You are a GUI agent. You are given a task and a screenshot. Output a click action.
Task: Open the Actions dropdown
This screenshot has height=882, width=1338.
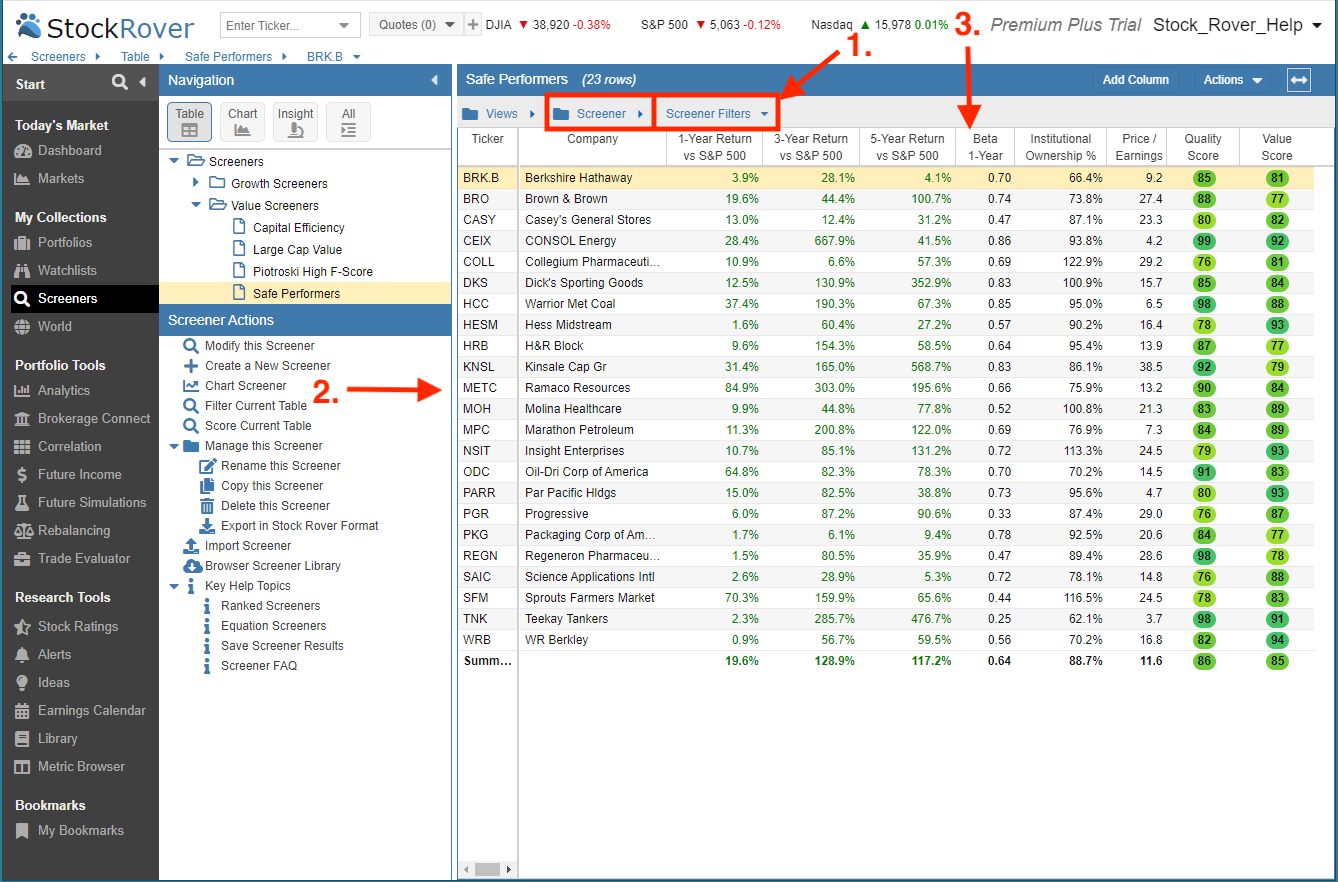1230,80
